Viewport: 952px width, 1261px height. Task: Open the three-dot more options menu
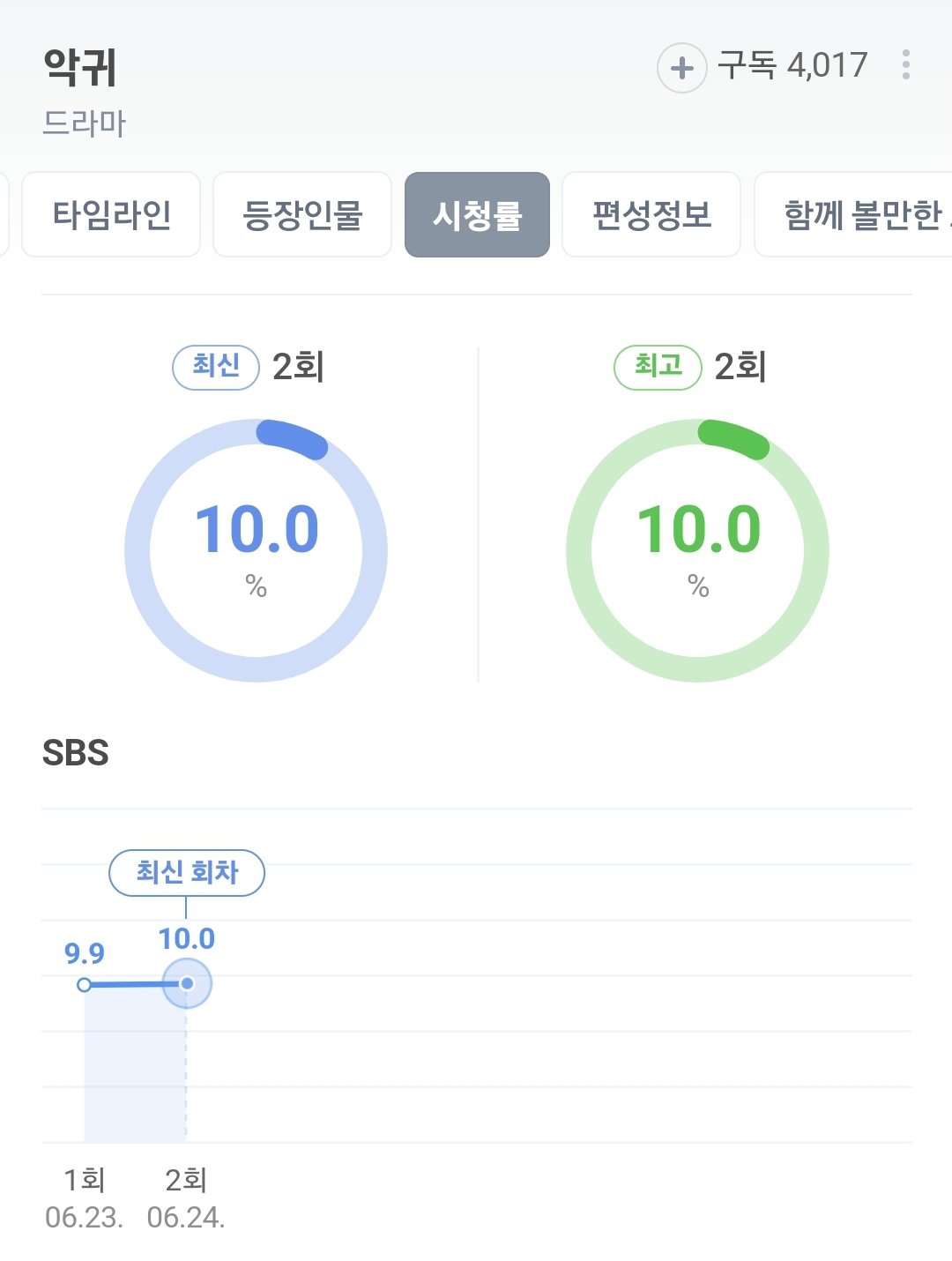click(x=905, y=65)
